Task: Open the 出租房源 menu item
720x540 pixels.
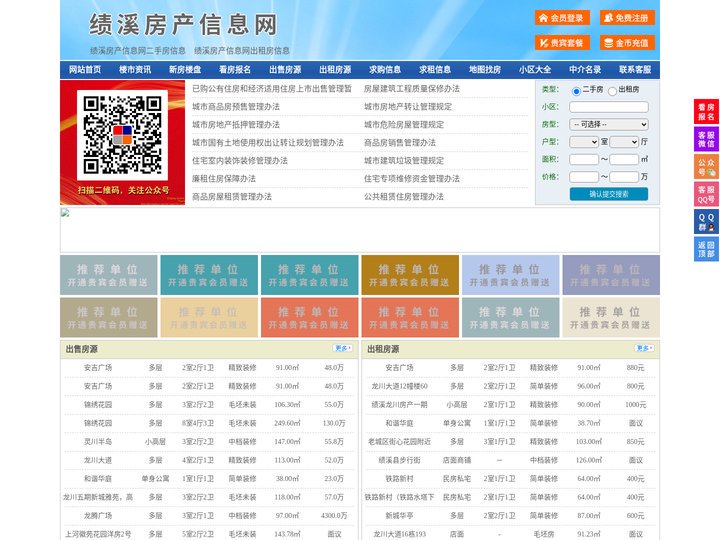Action: point(335,70)
